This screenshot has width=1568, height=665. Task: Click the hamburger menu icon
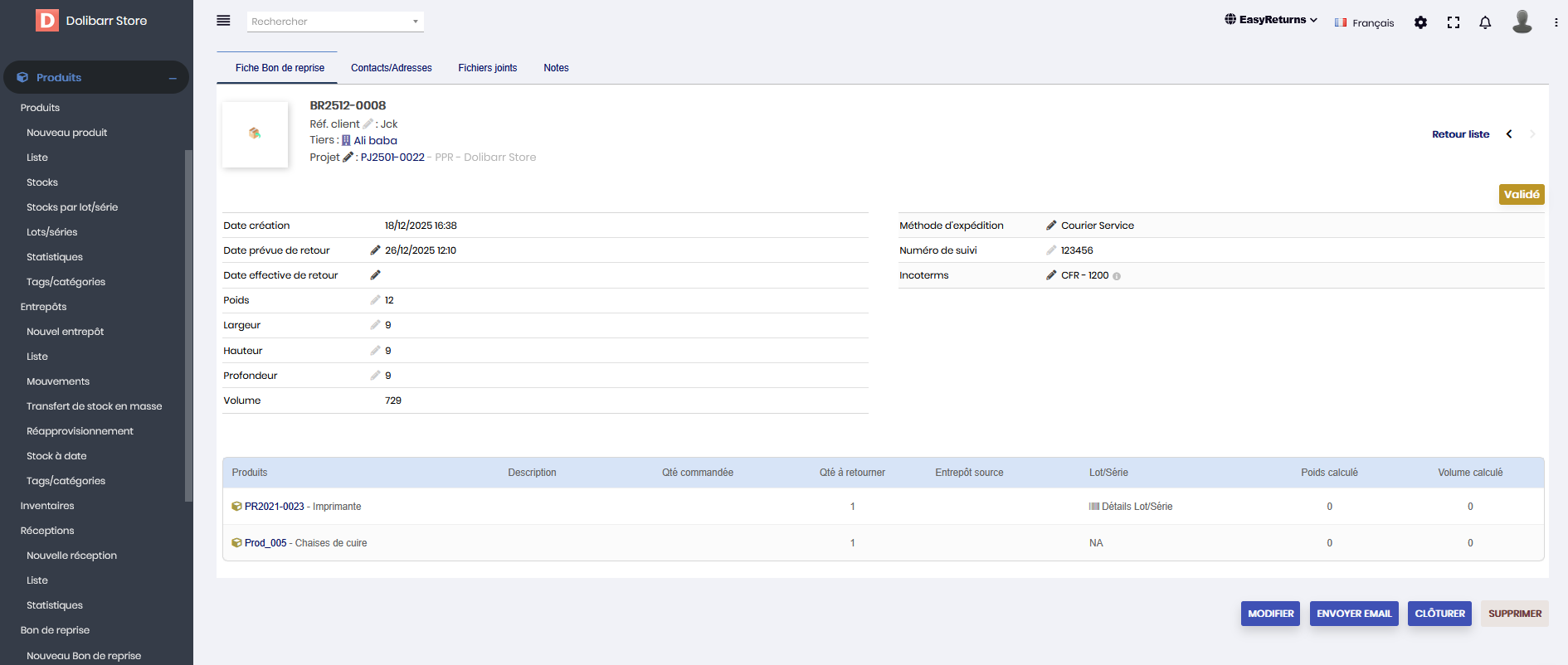point(223,21)
